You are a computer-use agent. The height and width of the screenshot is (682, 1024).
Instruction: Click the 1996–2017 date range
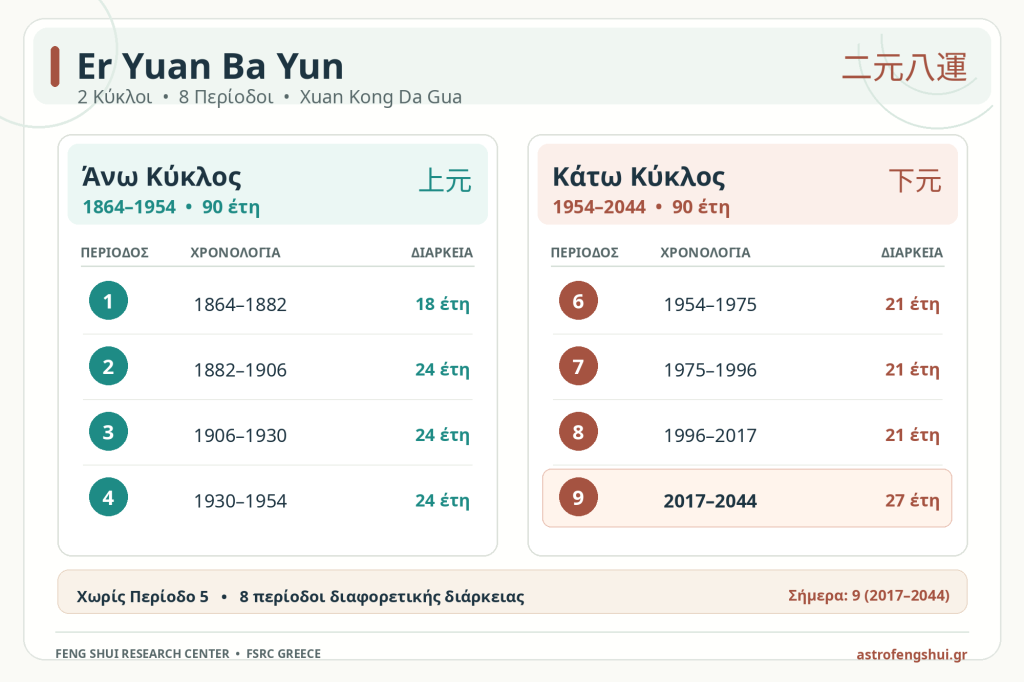[x=710, y=435]
